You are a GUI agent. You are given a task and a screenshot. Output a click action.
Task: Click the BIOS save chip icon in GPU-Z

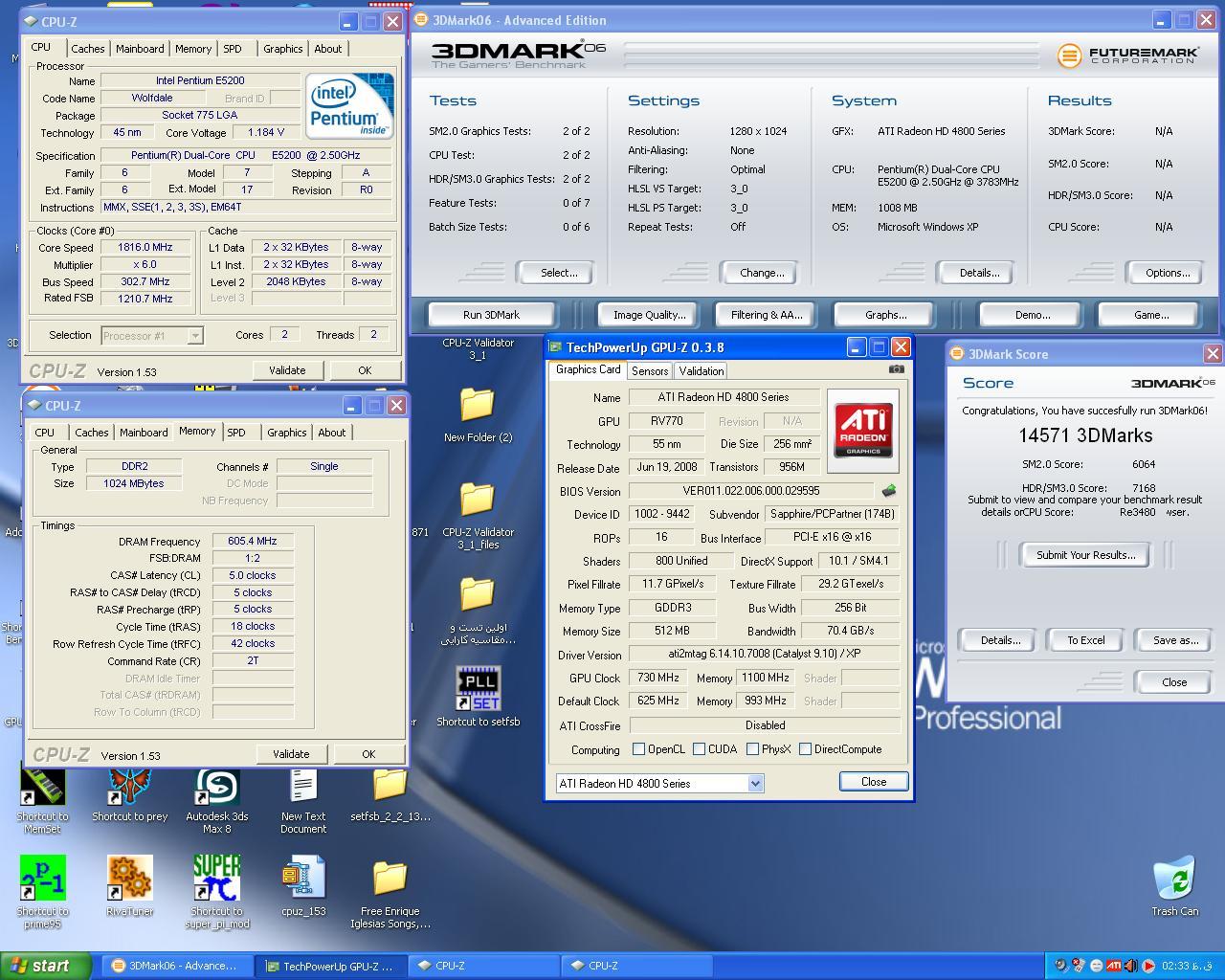889,490
